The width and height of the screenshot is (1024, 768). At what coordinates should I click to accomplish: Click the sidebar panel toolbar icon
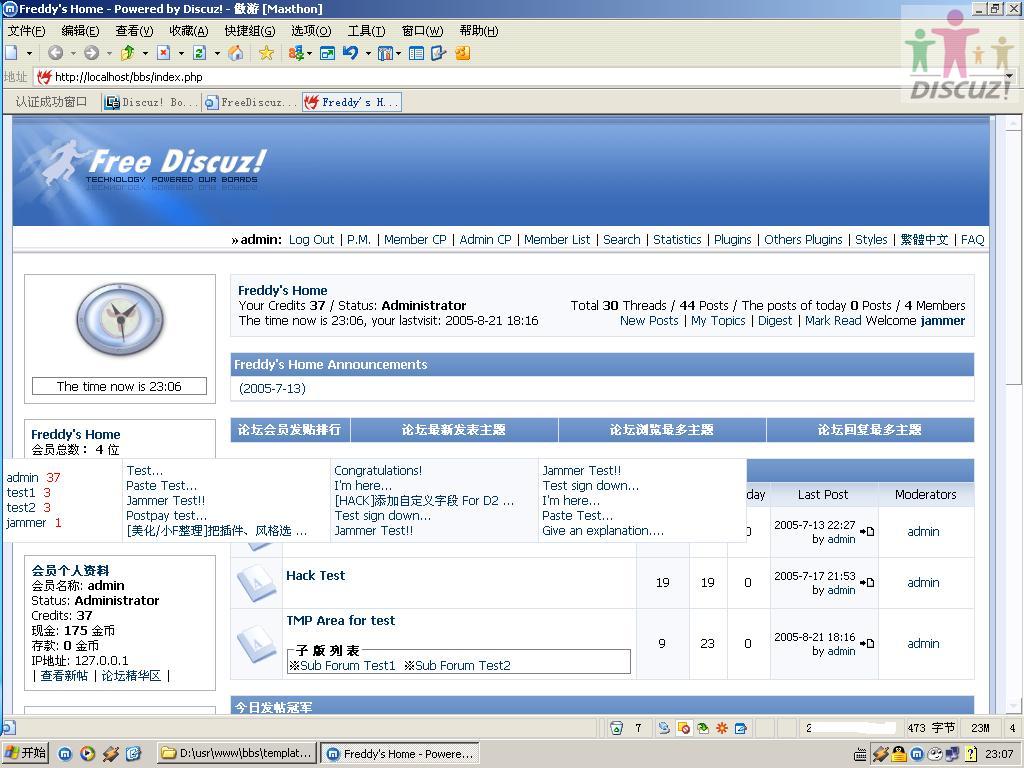pyautogui.click(x=416, y=53)
